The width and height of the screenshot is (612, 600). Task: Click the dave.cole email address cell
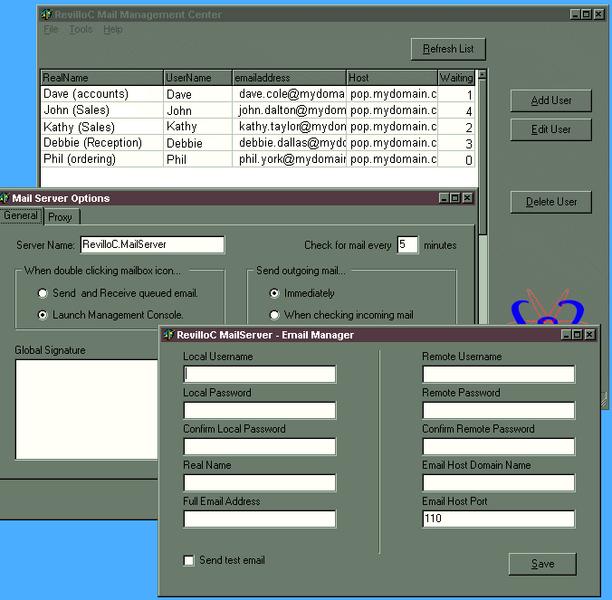289,94
